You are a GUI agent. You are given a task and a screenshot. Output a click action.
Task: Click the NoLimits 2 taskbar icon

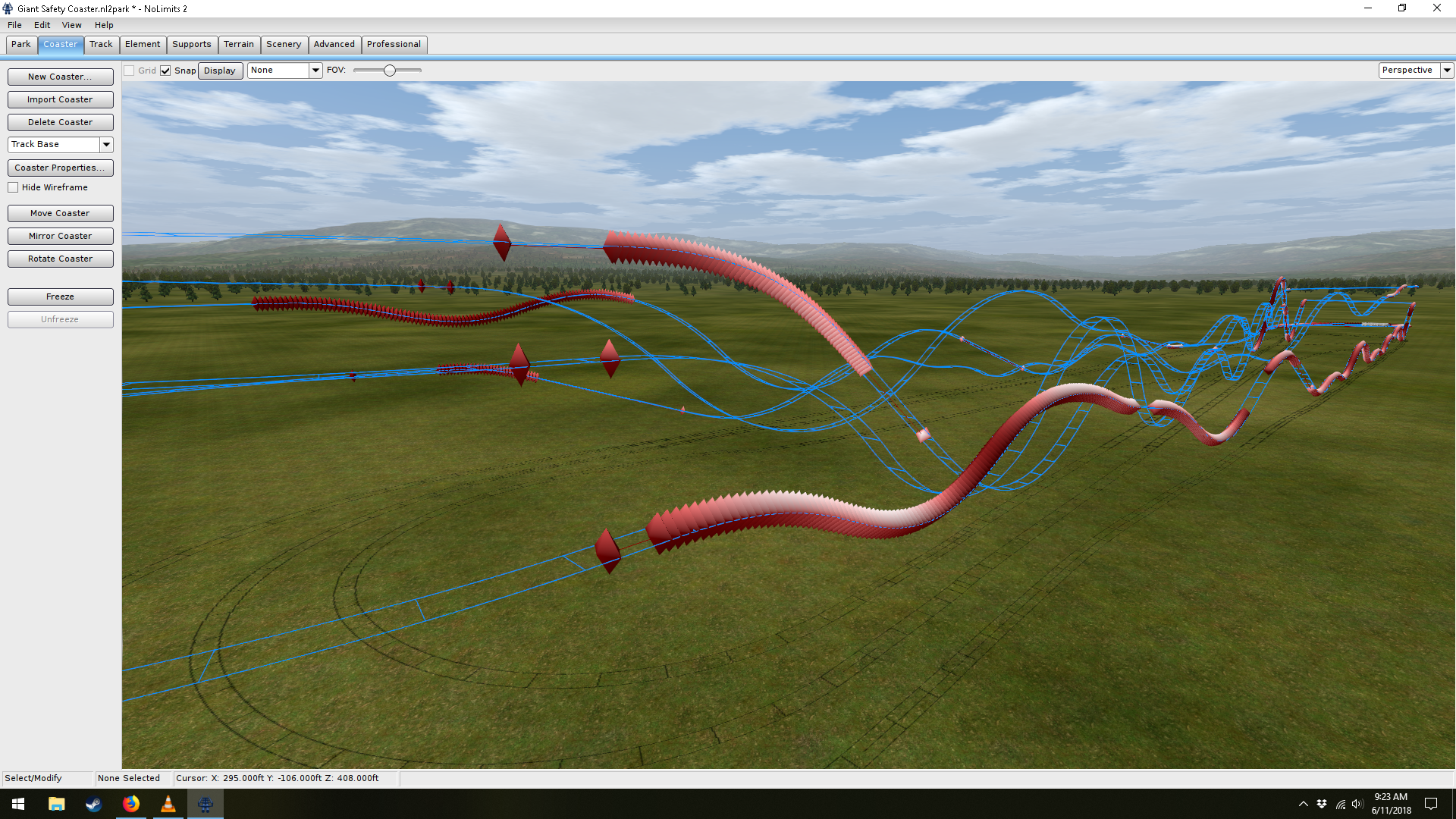tap(206, 804)
